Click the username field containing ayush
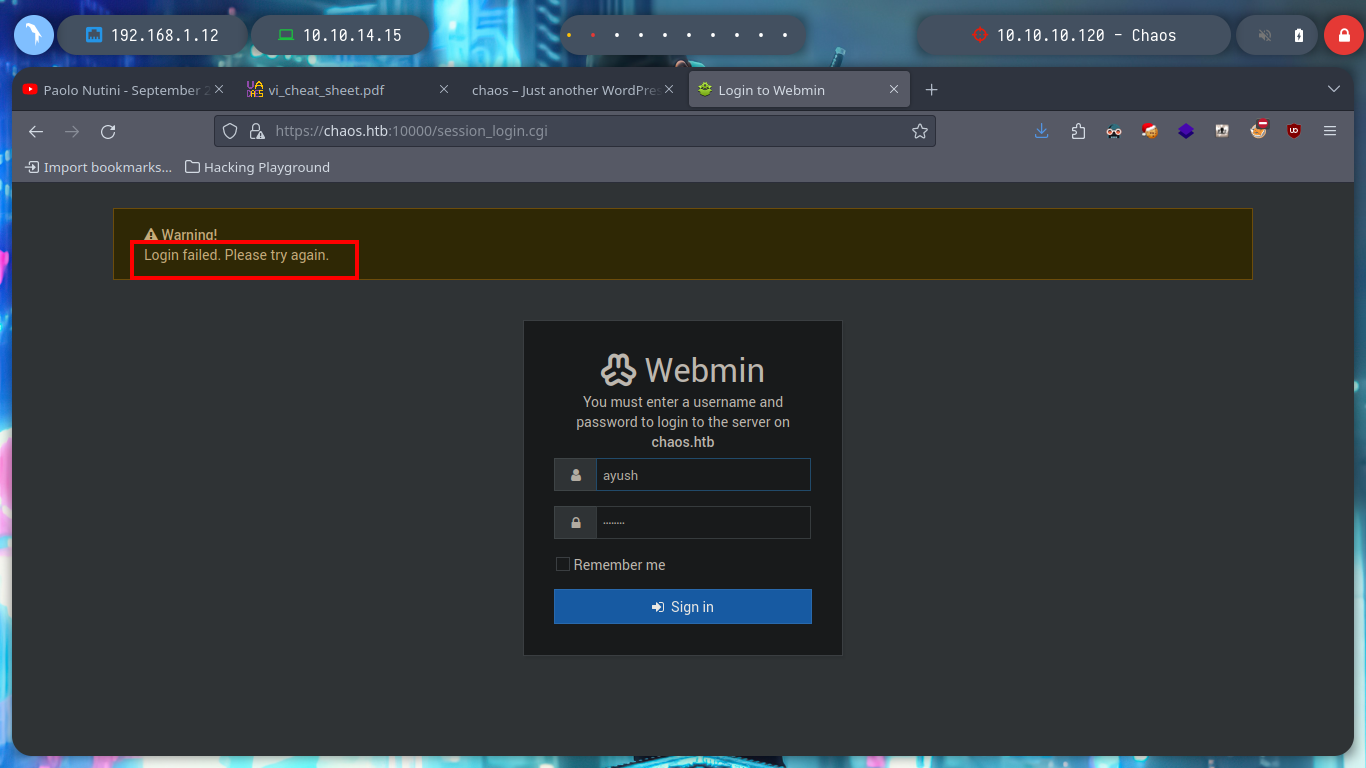Viewport: 1366px width, 768px height. pyautogui.click(x=703, y=475)
